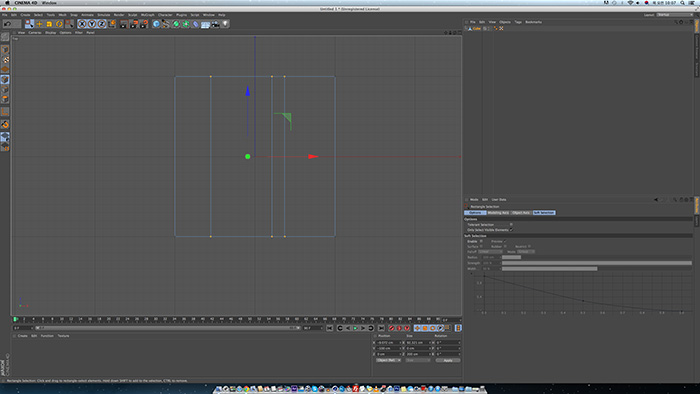
Task: Switch to Points mode in sidebar
Action: pyautogui.click(x=5, y=80)
